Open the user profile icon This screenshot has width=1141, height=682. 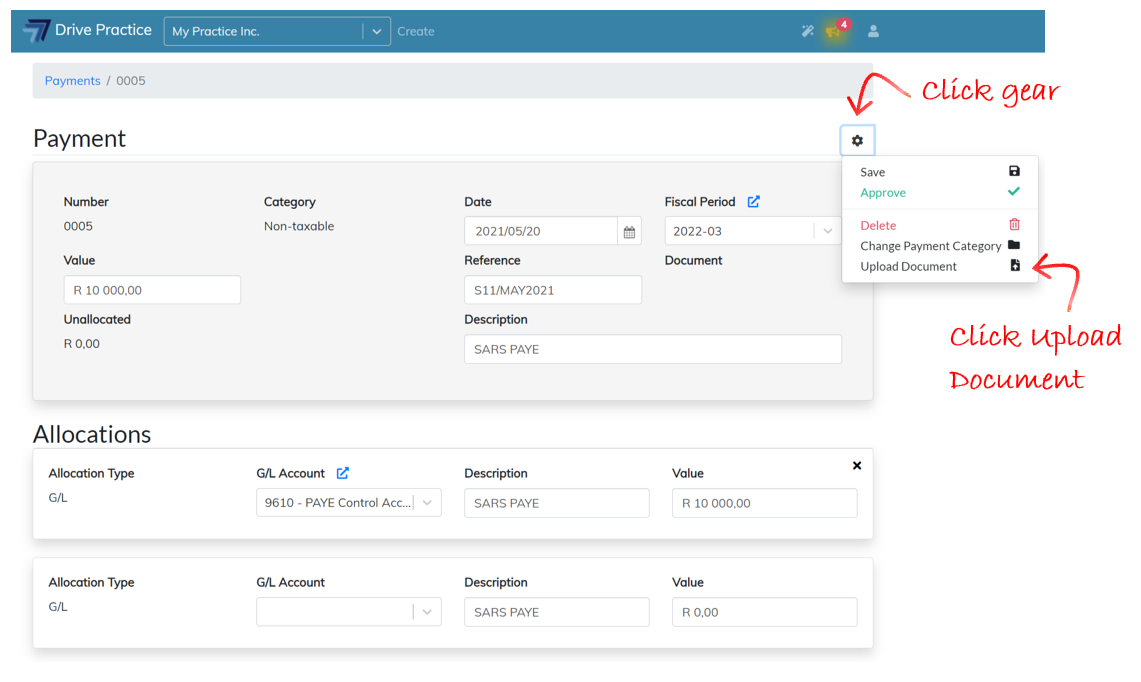coord(873,31)
